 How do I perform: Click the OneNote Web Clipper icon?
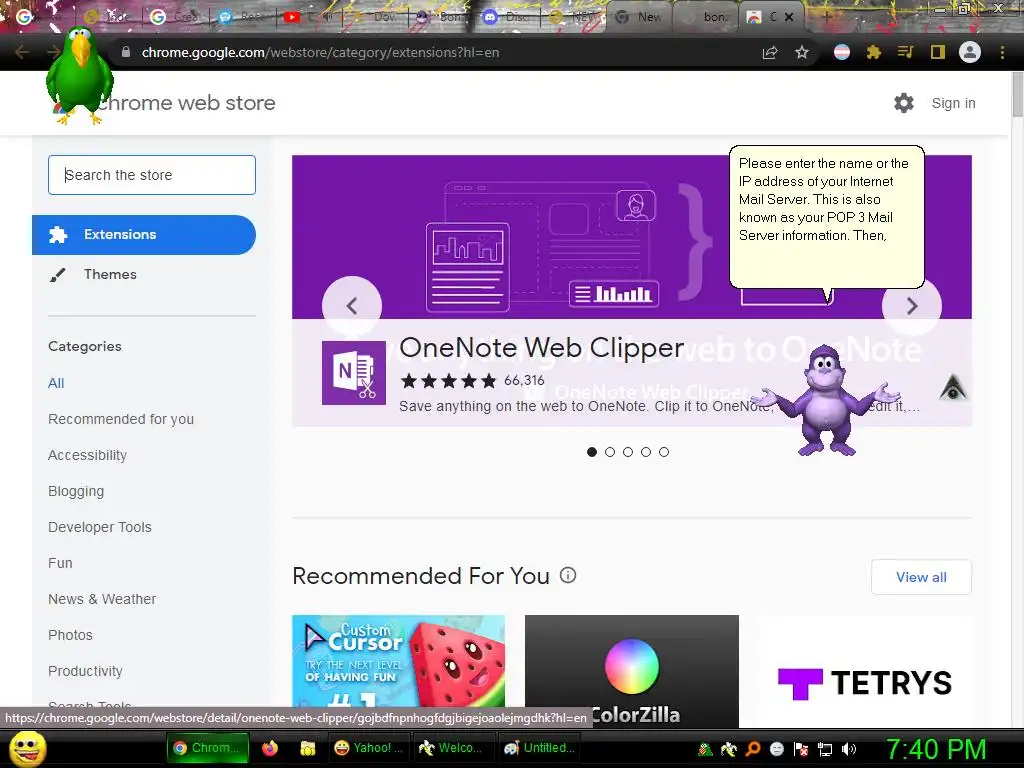(x=354, y=373)
